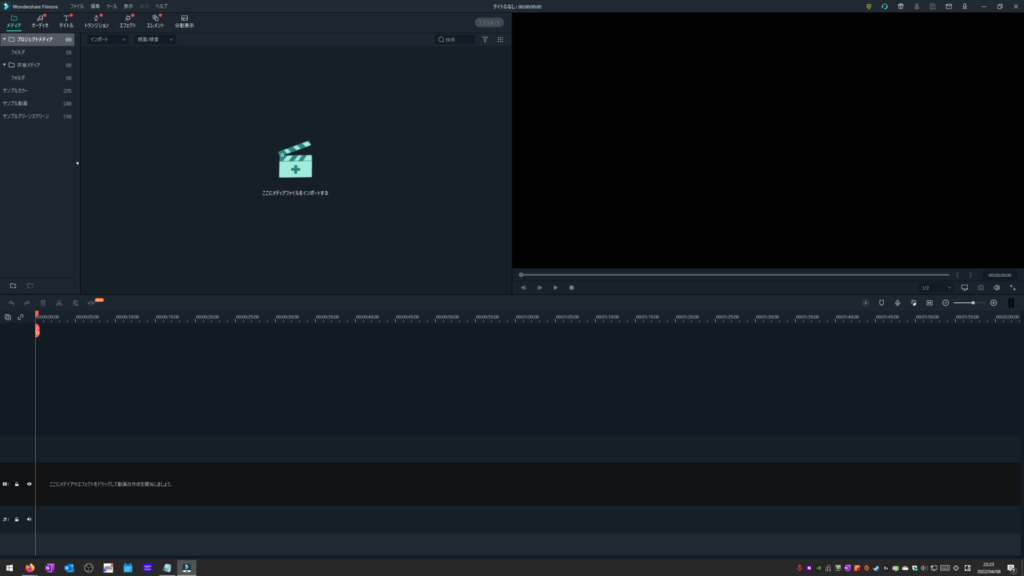Click the filter icon beside the search box
The height and width of the screenshot is (576, 1024).
pyautogui.click(x=485, y=40)
